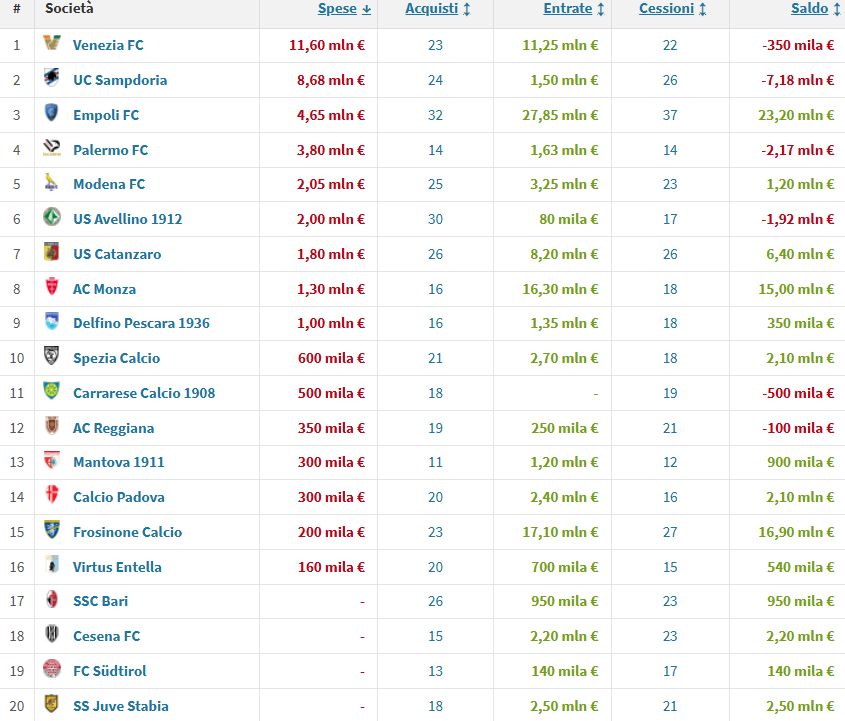Click the SS Juve Stabia crest

[x=52, y=704]
